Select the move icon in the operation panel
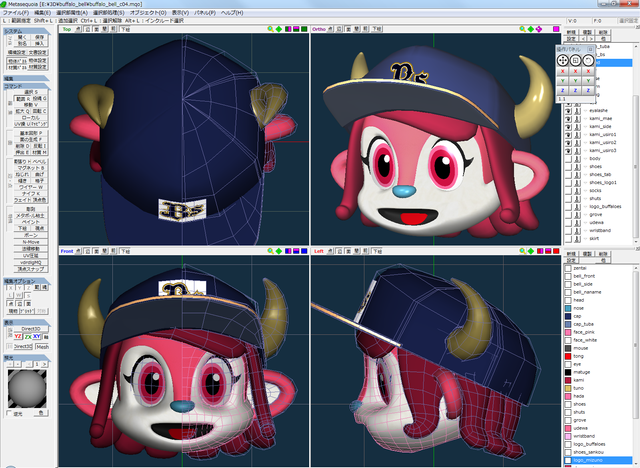 coord(562,60)
